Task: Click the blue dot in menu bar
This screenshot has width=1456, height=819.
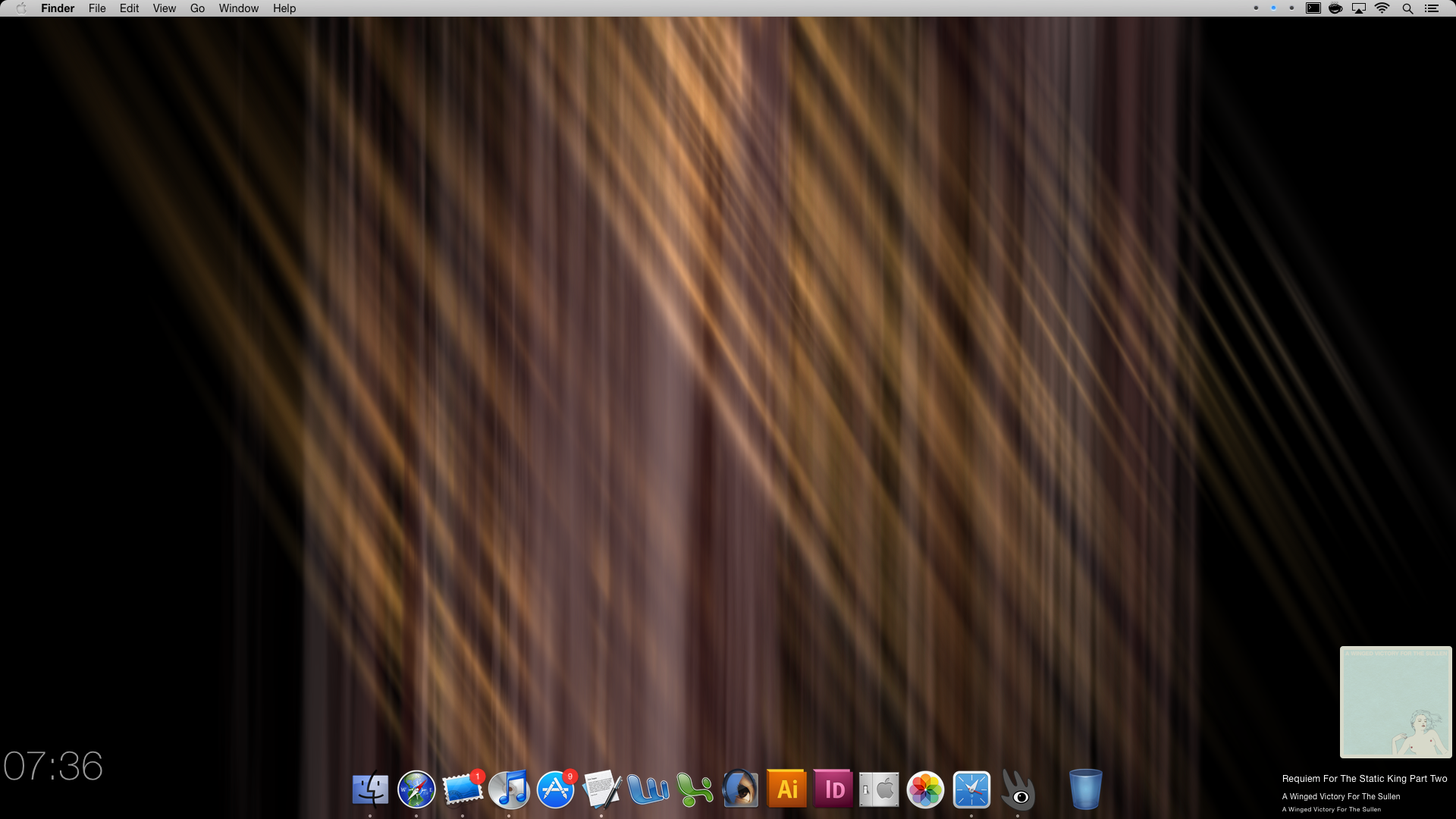Action: (x=1273, y=8)
